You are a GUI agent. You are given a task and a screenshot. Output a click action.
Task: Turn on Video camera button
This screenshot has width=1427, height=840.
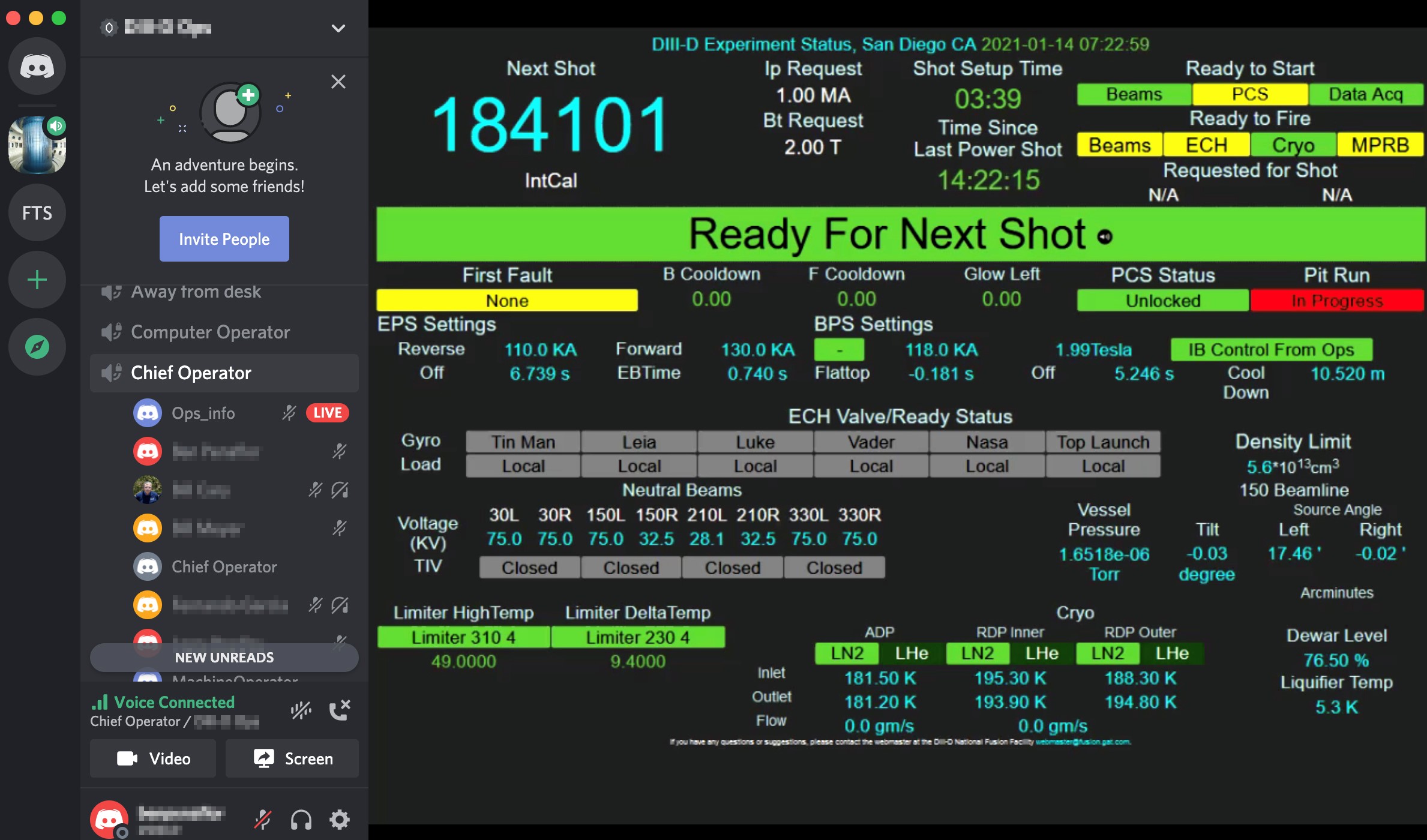tap(153, 758)
